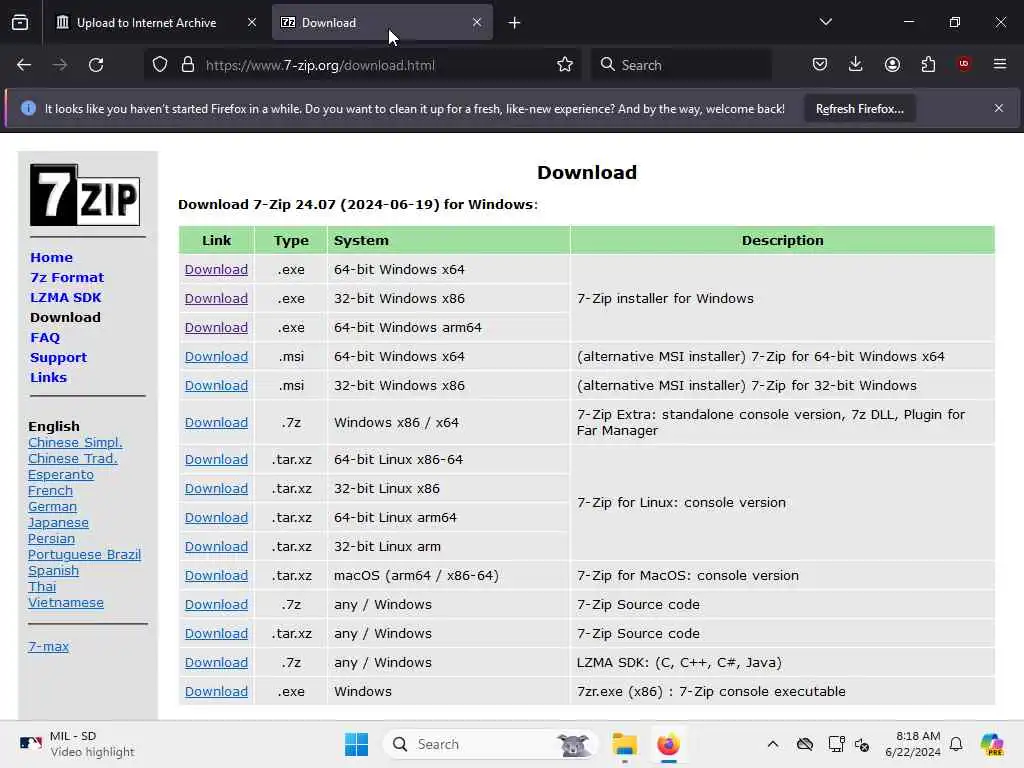
Task: Download .msi for 64-bit Windows x64
Action: (x=216, y=357)
